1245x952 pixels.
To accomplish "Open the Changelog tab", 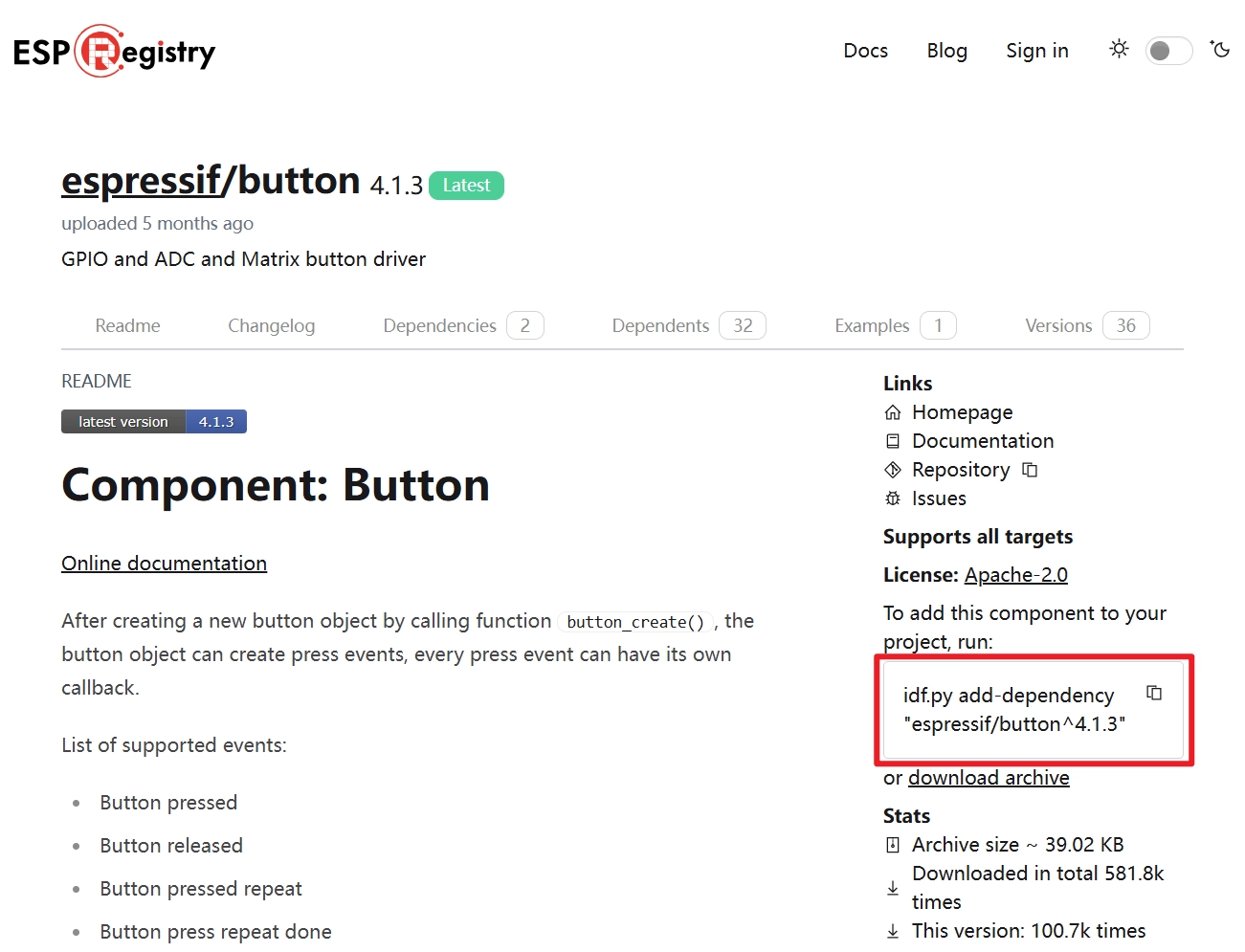I will [x=271, y=326].
